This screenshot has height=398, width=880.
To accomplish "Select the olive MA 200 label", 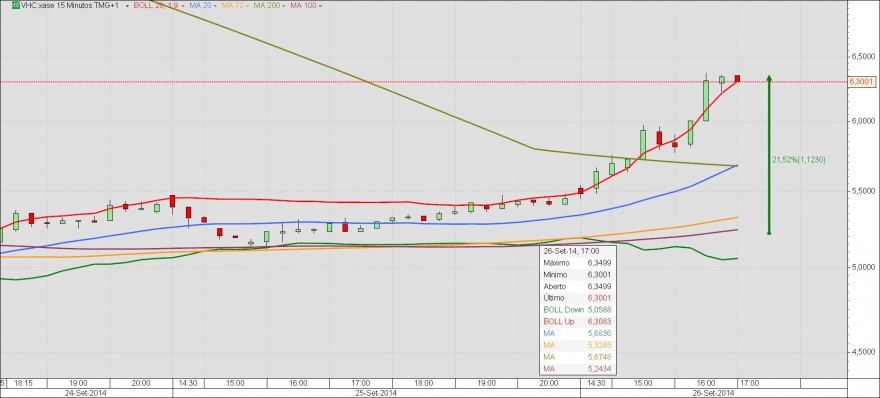I will 267,5.
